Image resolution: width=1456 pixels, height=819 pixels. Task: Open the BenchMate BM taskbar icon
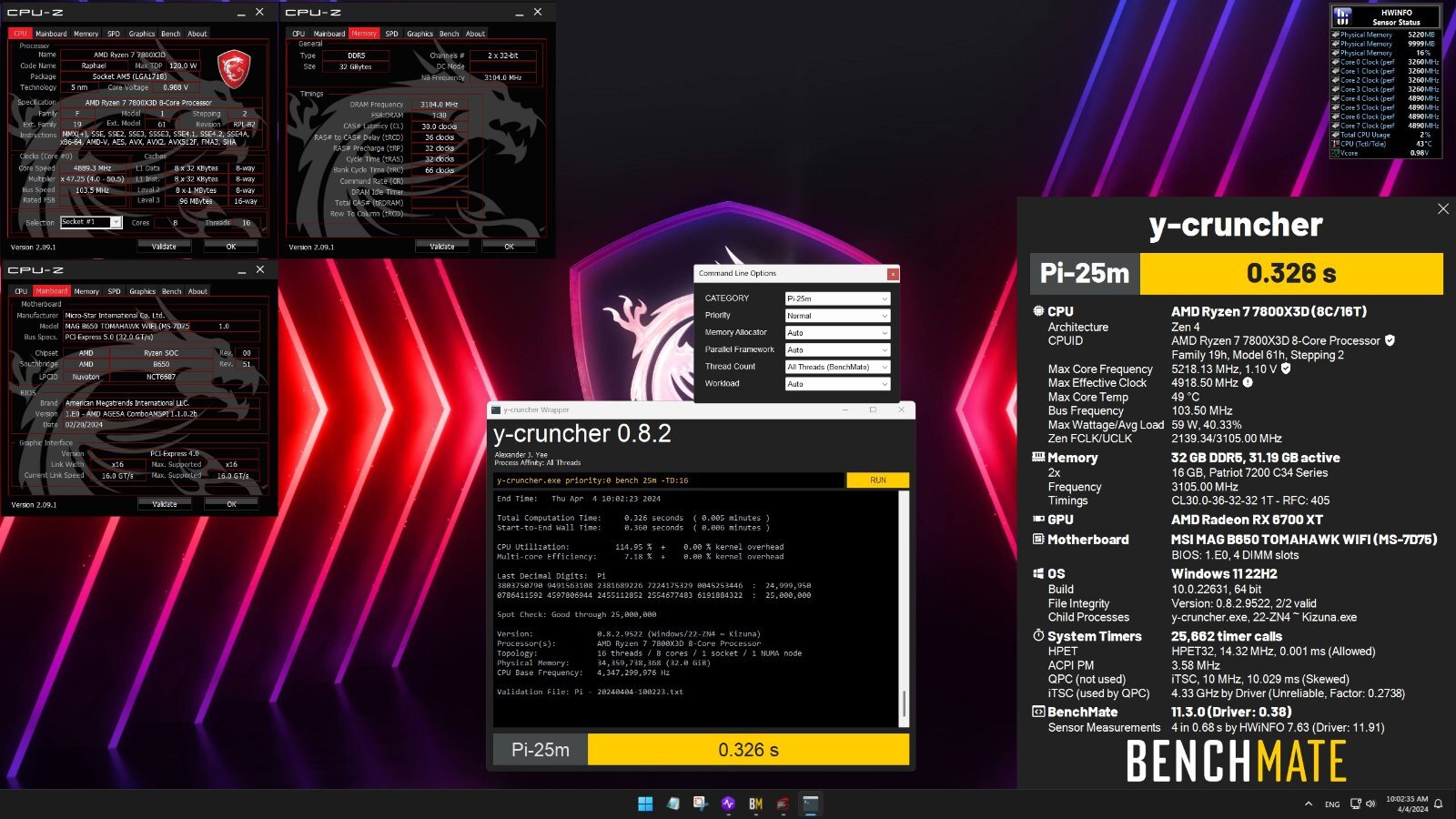tap(755, 804)
